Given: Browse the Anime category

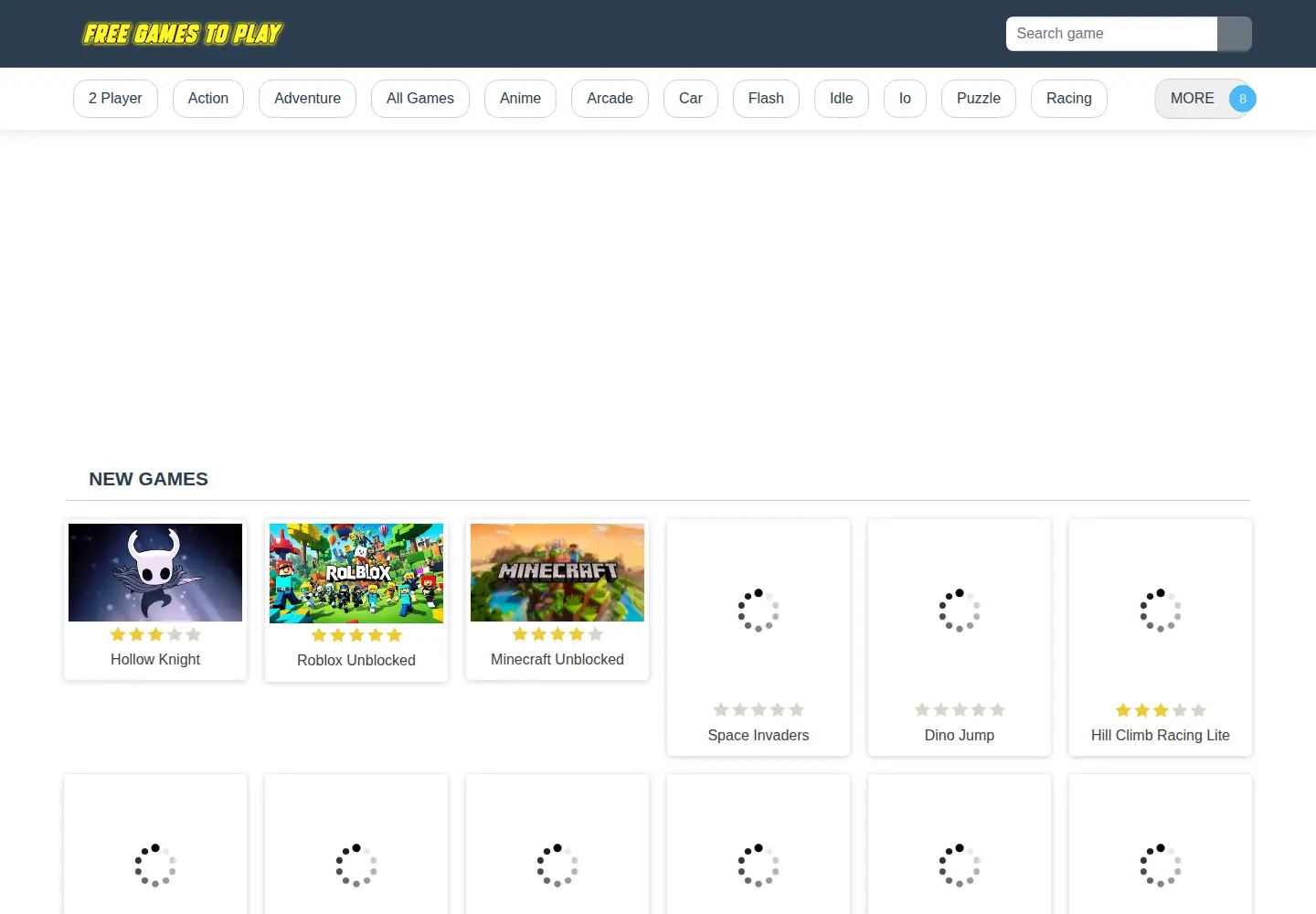Looking at the screenshot, I should (520, 99).
